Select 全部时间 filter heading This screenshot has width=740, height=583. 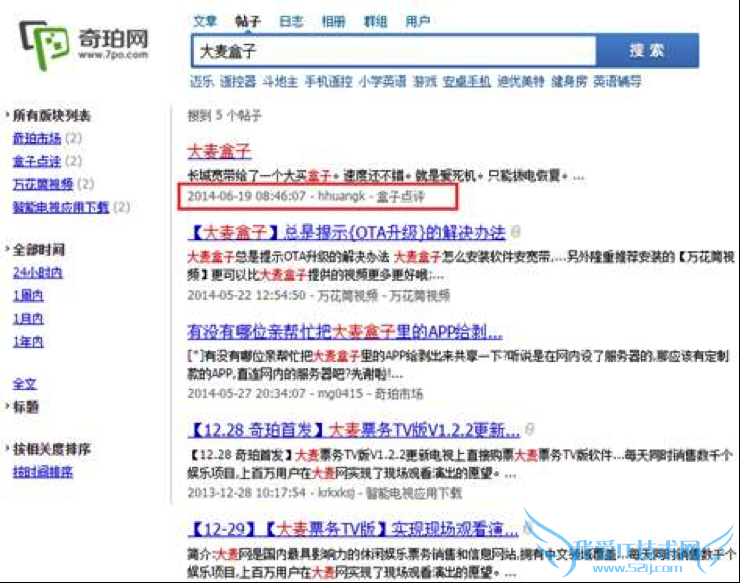point(39,249)
